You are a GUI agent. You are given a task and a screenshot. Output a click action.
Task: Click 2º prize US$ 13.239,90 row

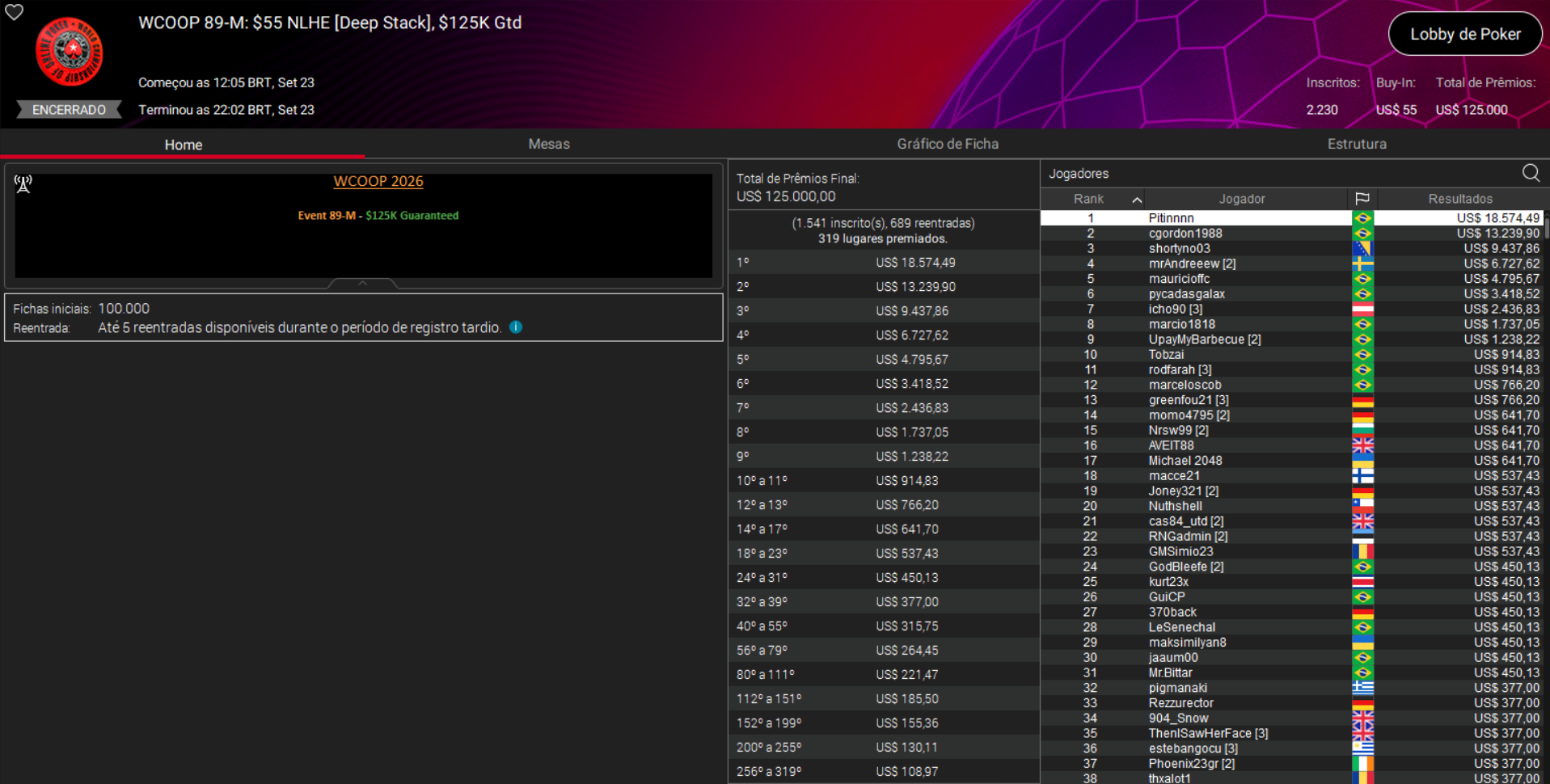884,287
